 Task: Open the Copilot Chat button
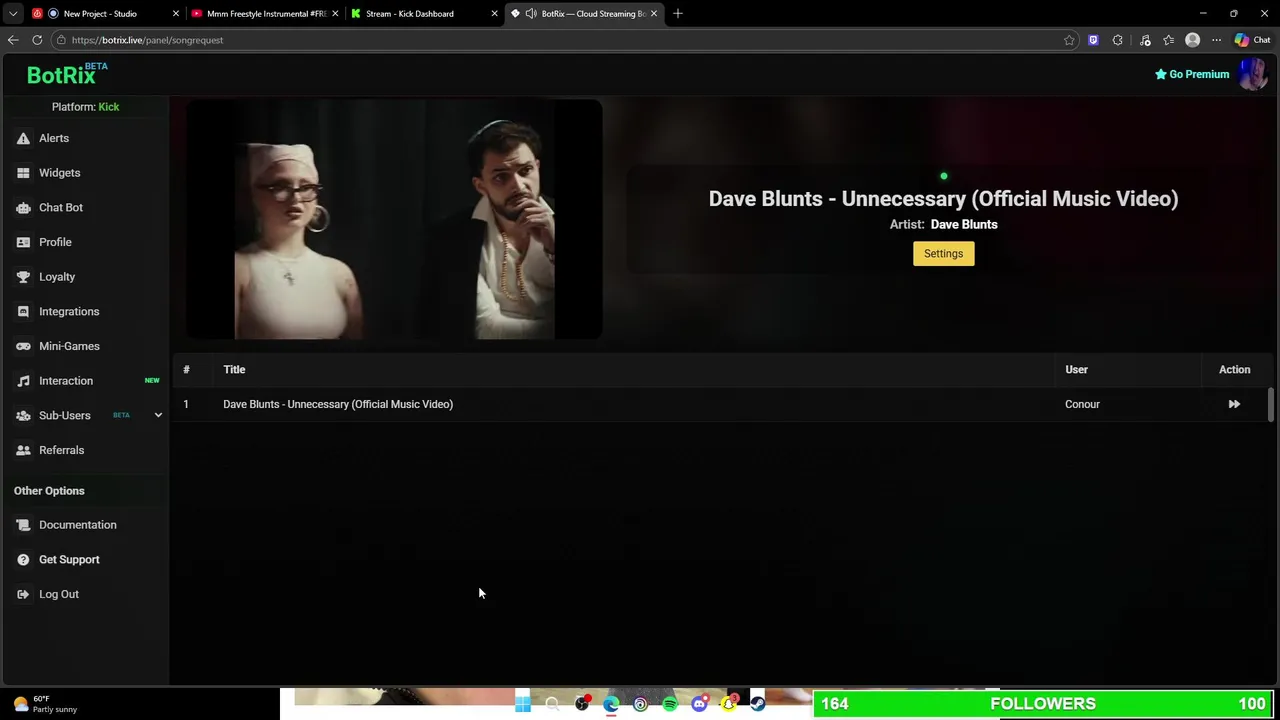pyautogui.click(x=1251, y=40)
